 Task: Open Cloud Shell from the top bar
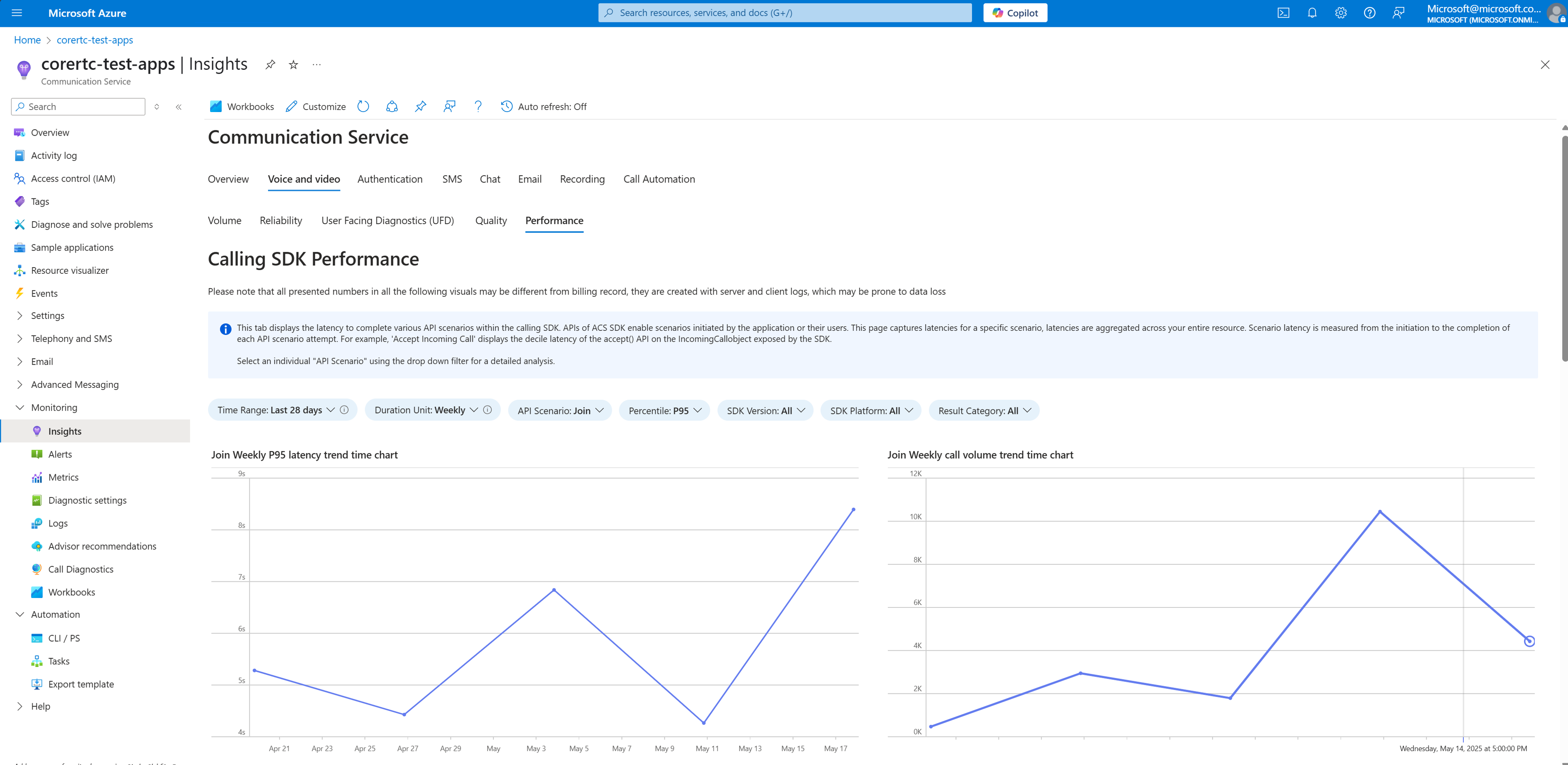tap(1283, 13)
